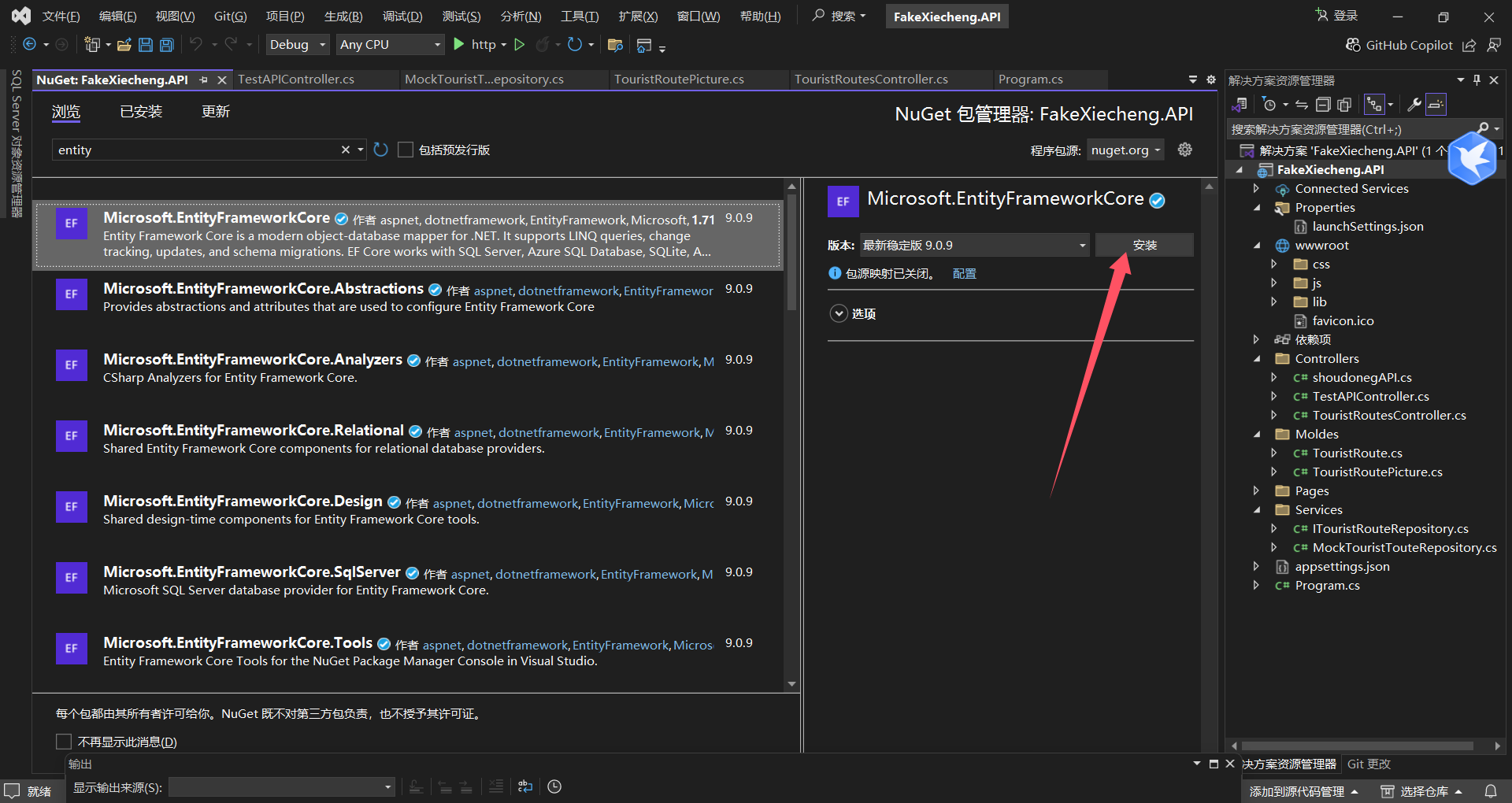Check the Do not show this message box
This screenshot has height=803, width=1512.
pos(64,742)
